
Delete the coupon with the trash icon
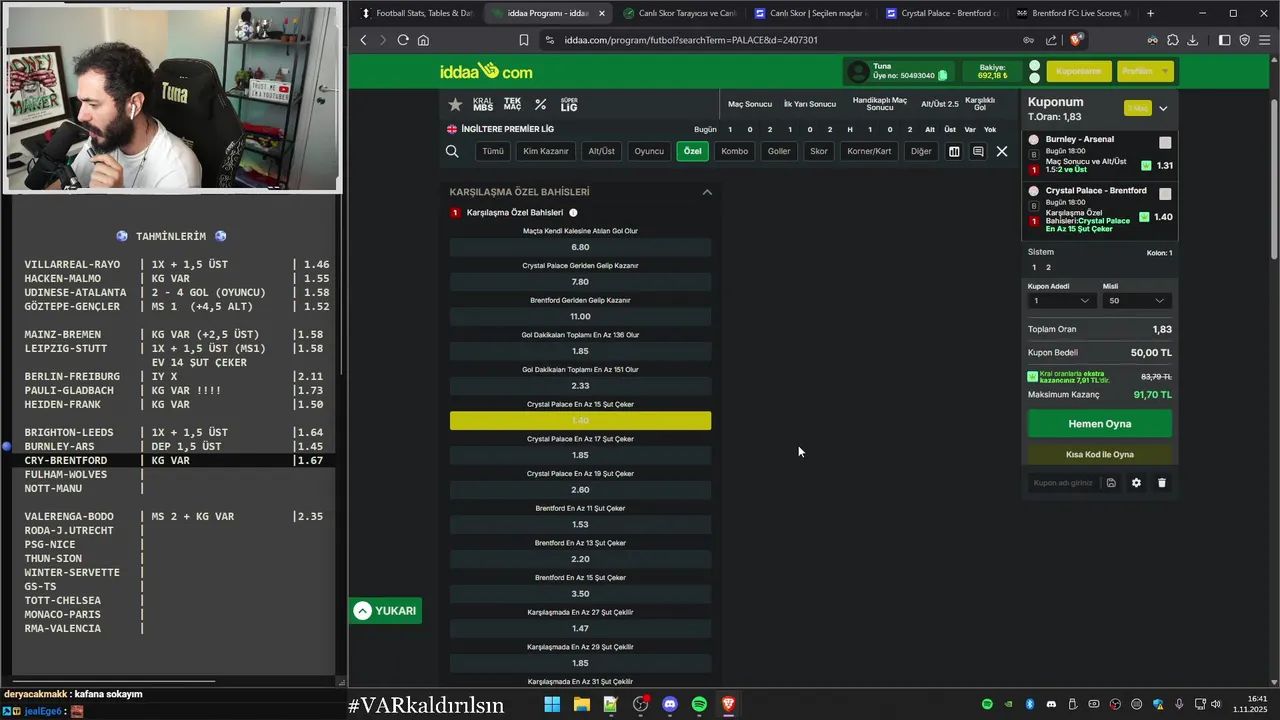click(1162, 483)
